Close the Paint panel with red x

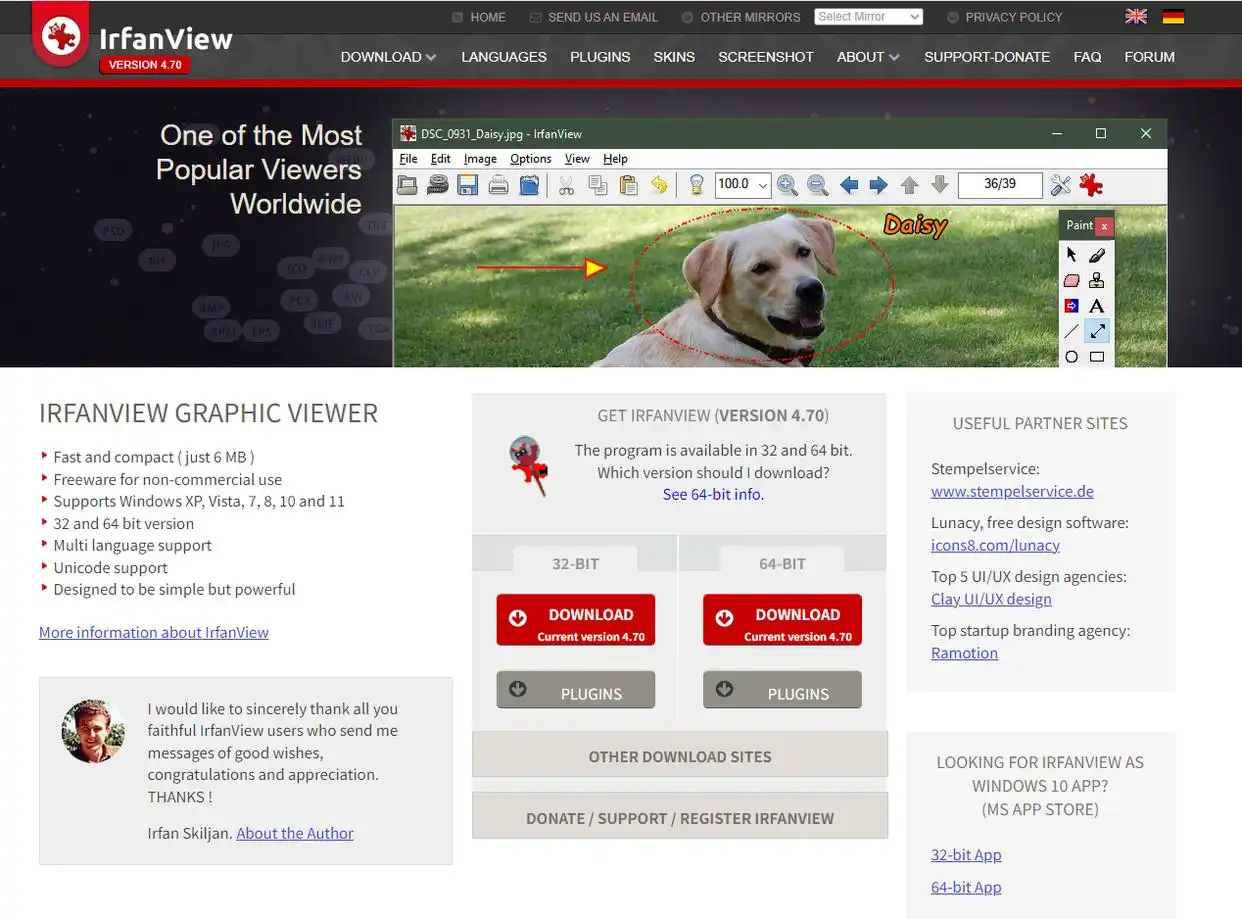(1103, 226)
